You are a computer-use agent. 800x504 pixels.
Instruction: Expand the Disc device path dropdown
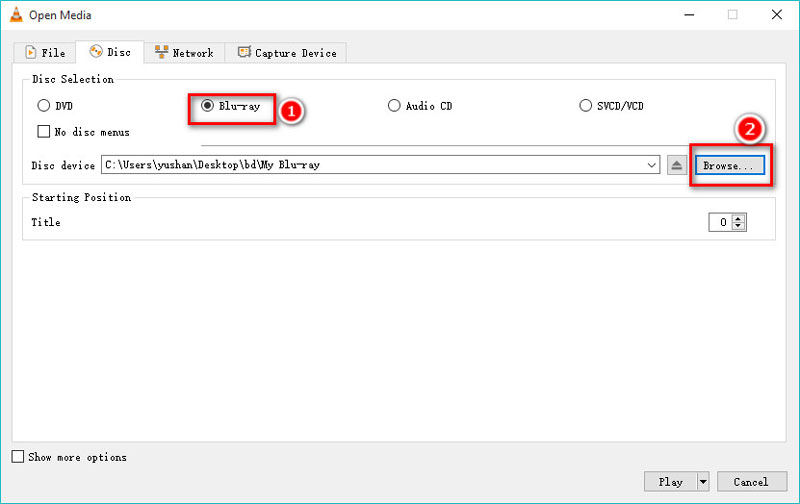click(x=652, y=165)
